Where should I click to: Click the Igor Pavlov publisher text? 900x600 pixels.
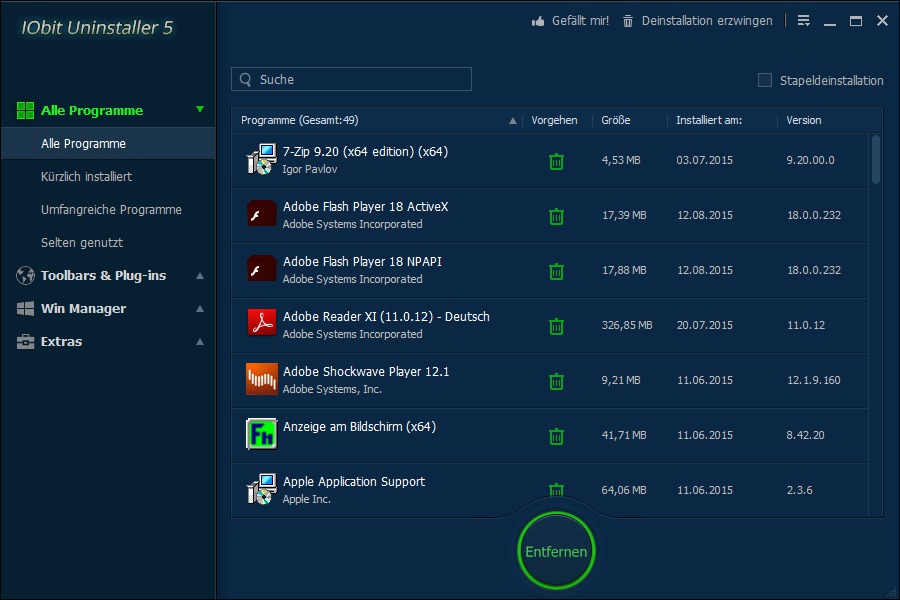pyautogui.click(x=310, y=169)
